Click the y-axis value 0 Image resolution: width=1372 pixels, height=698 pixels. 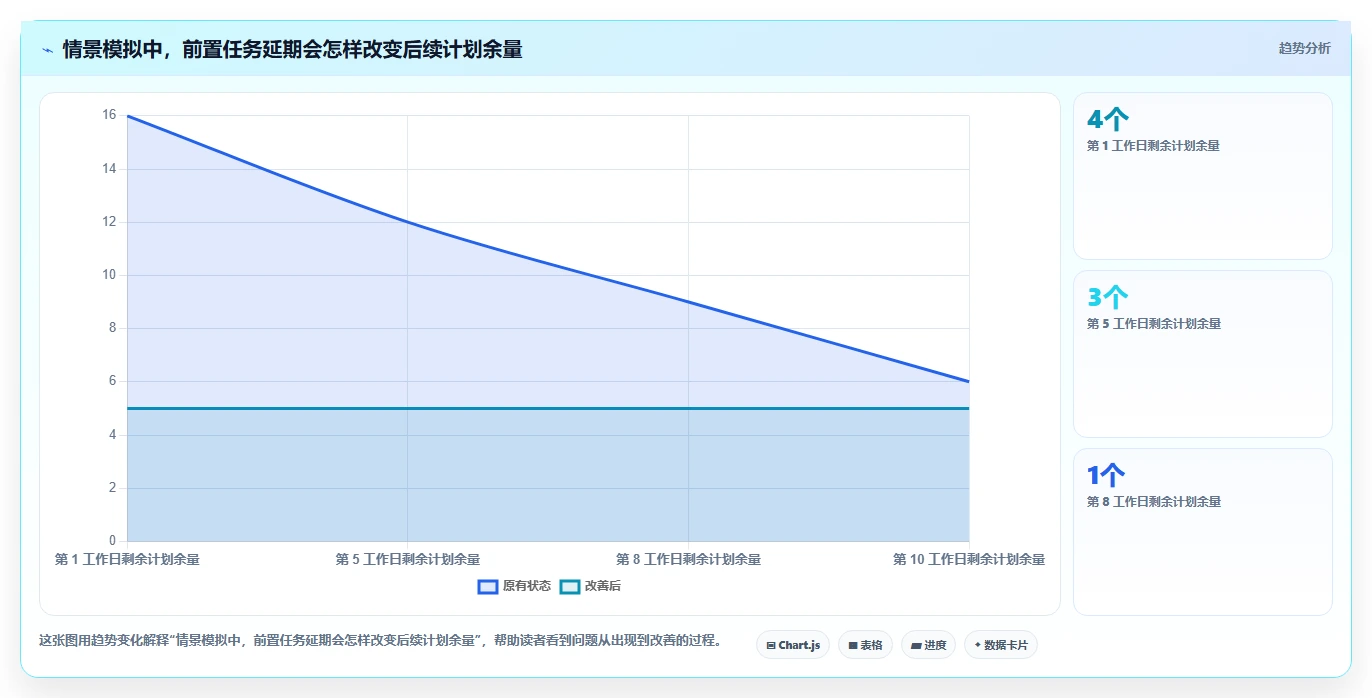pos(112,541)
